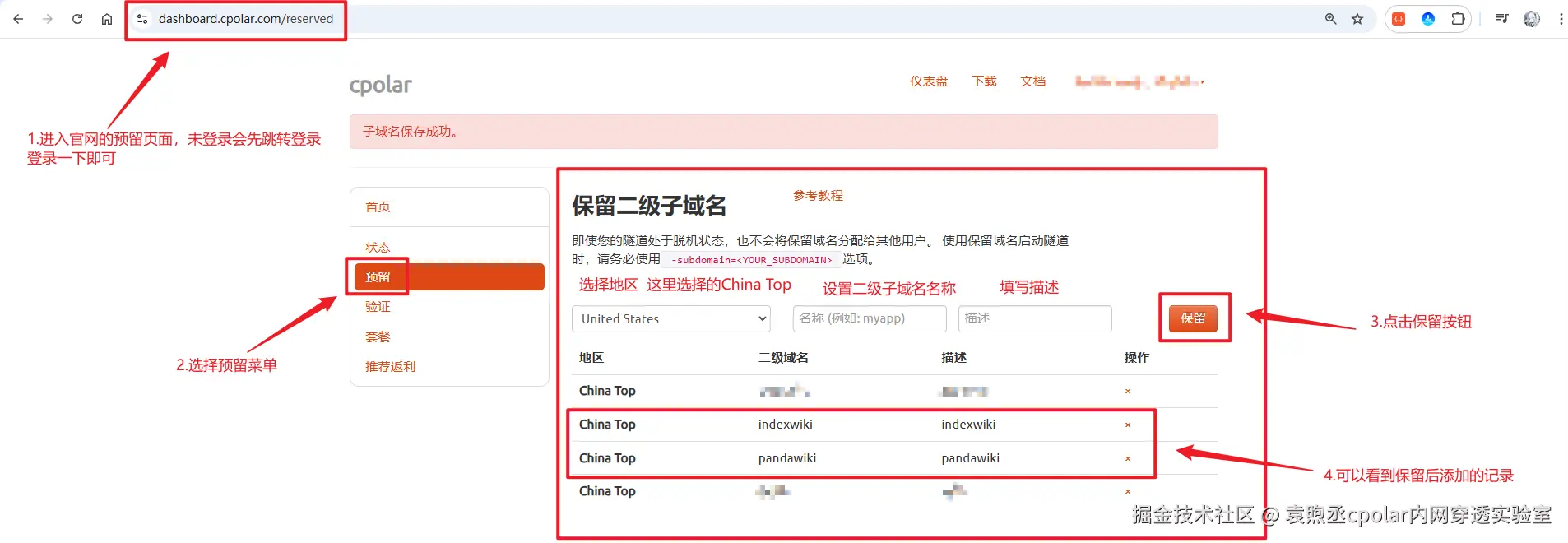Open the browser profile avatar

pos(1532,19)
